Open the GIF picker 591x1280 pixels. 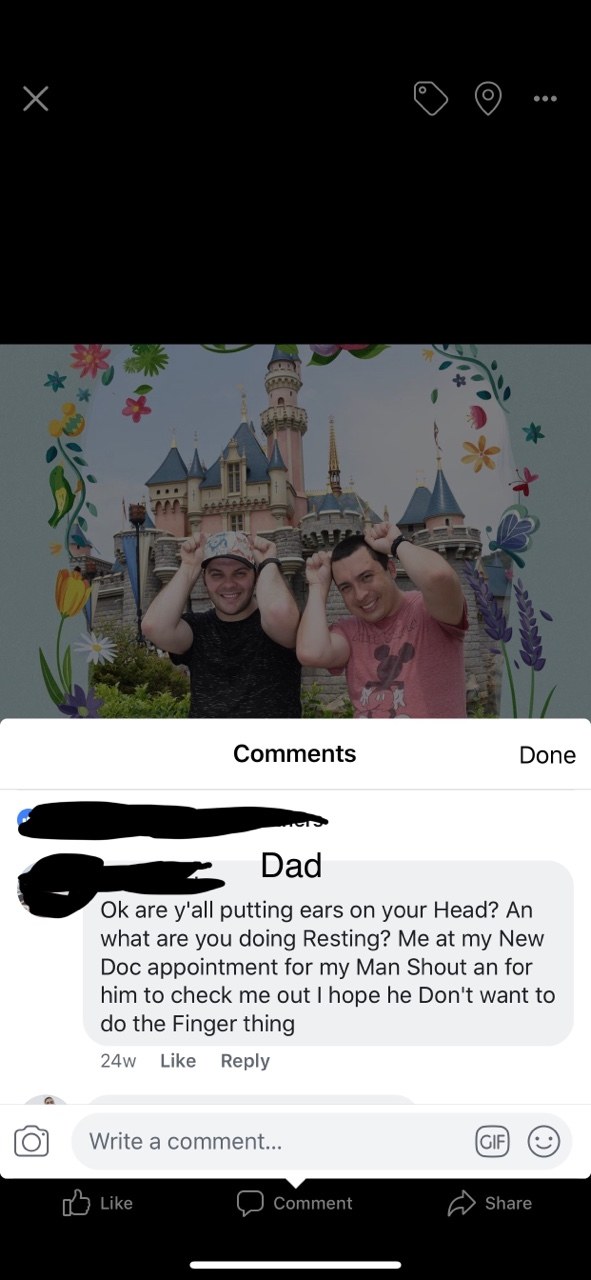point(492,1141)
